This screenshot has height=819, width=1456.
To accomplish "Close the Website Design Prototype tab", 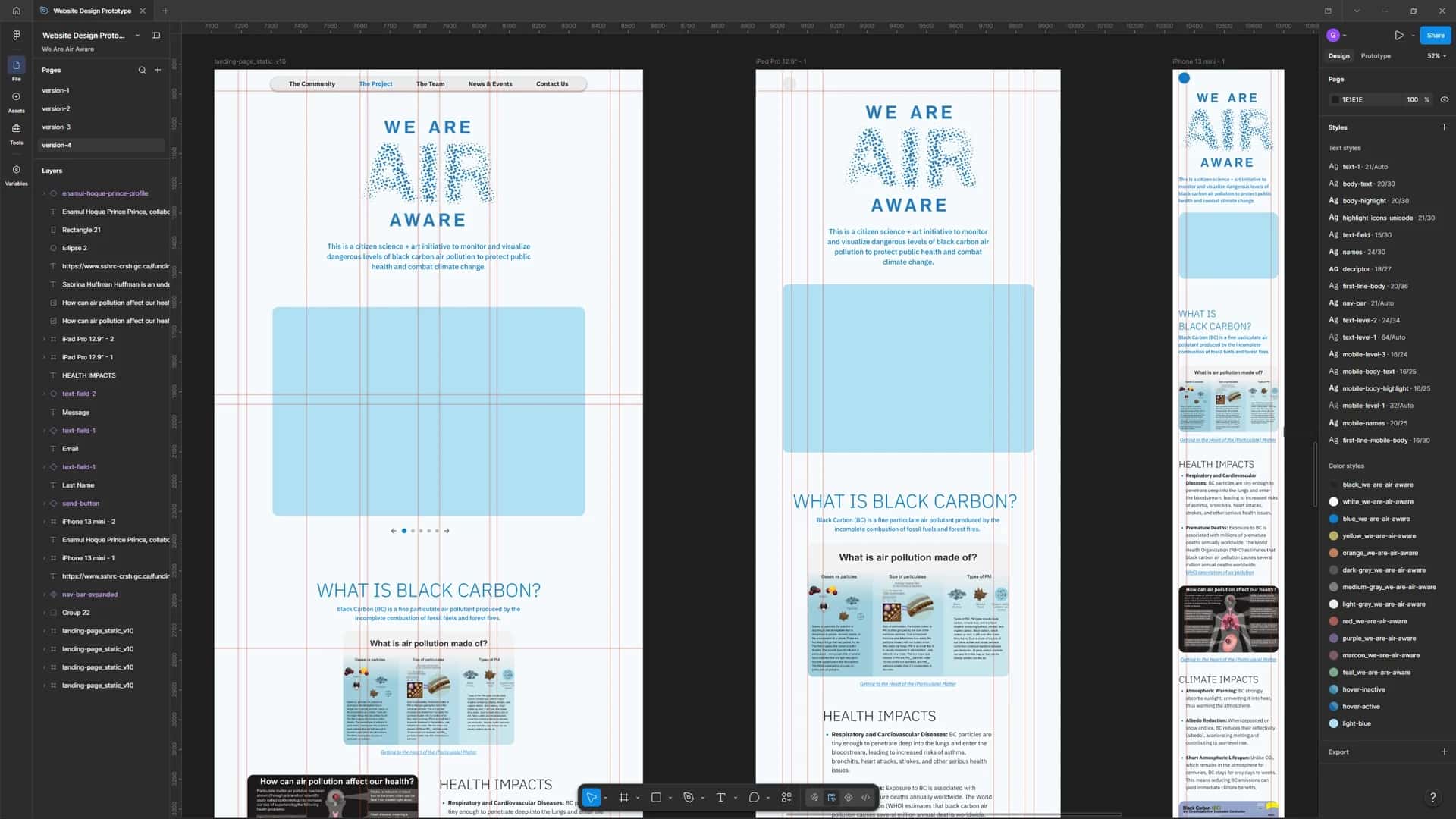I will coord(143,11).
